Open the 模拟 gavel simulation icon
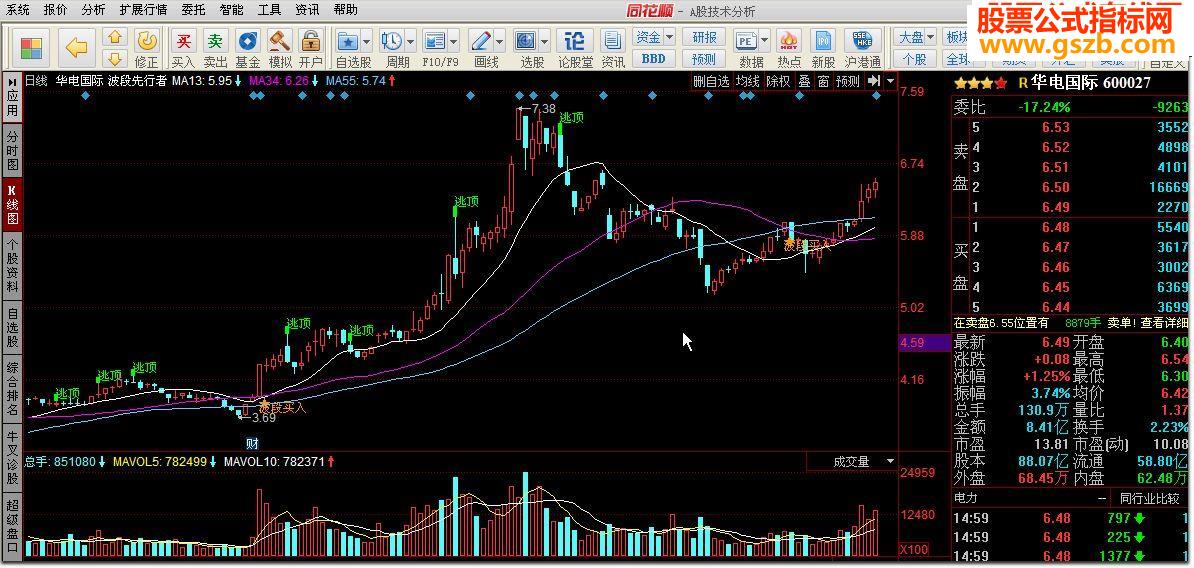Screen dimensions: 1194x568 tap(279, 41)
